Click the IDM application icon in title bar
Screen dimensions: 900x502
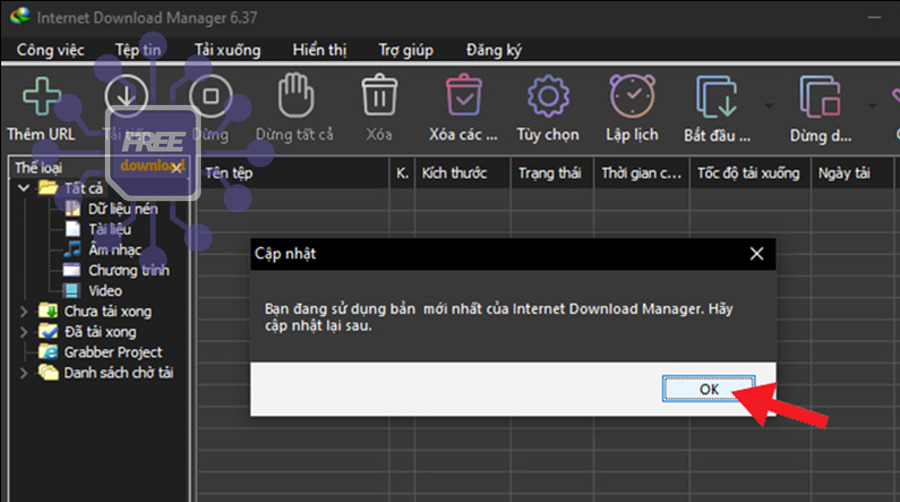tap(20, 16)
